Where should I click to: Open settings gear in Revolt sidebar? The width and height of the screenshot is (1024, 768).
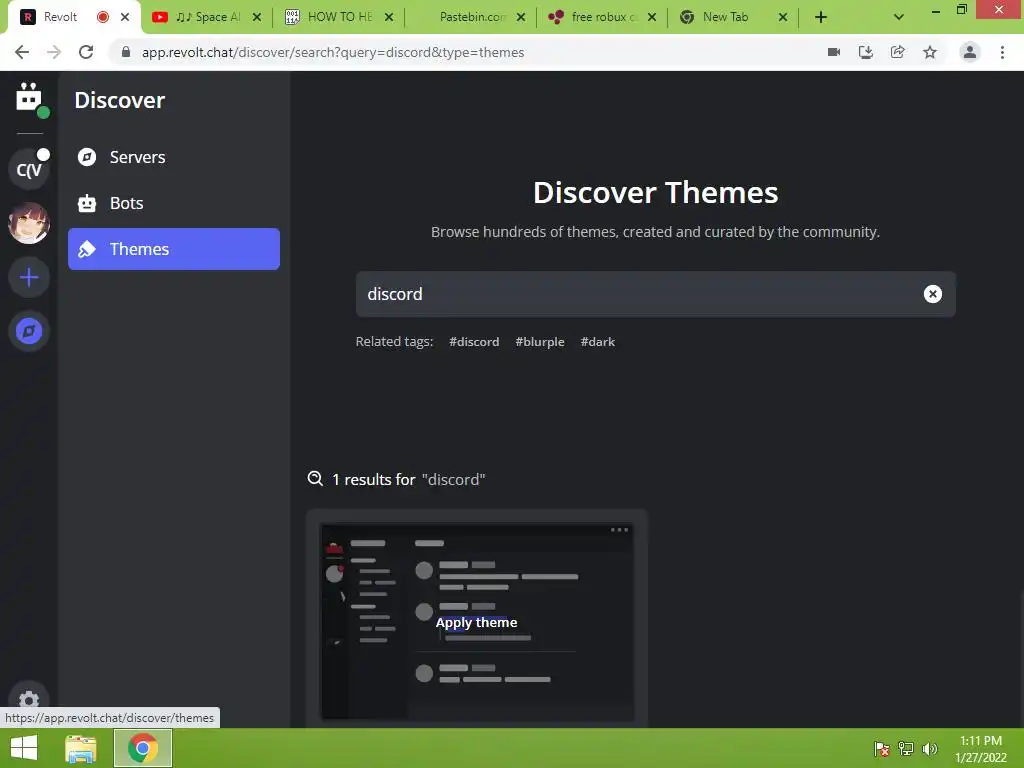click(29, 700)
